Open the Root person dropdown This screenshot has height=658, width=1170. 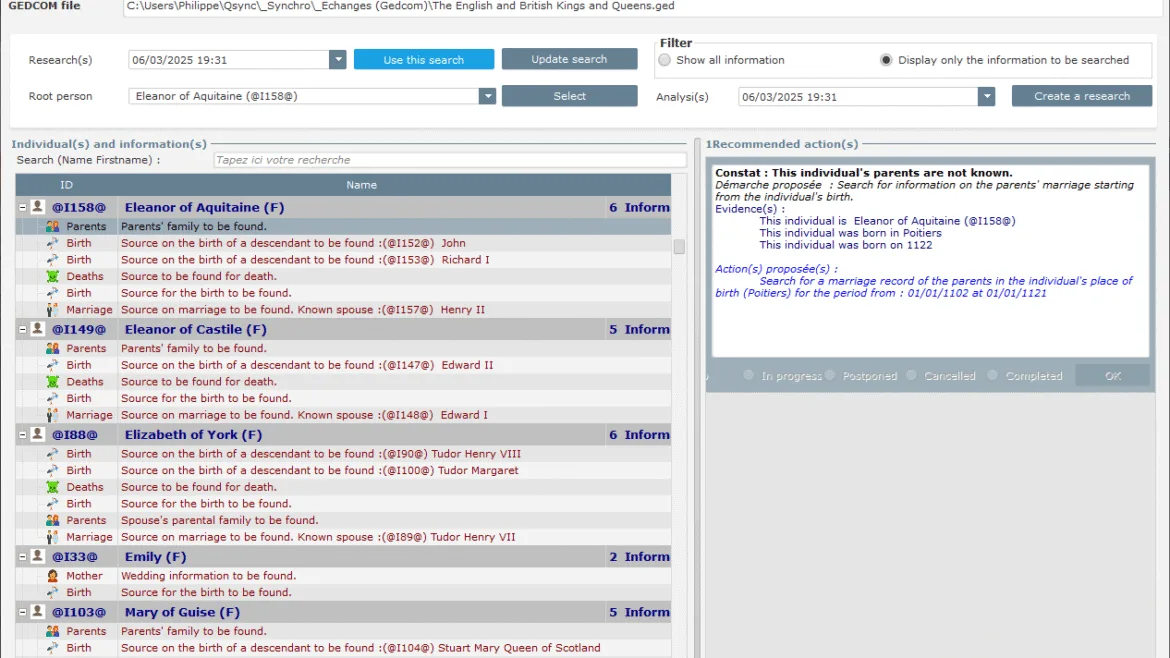point(487,96)
